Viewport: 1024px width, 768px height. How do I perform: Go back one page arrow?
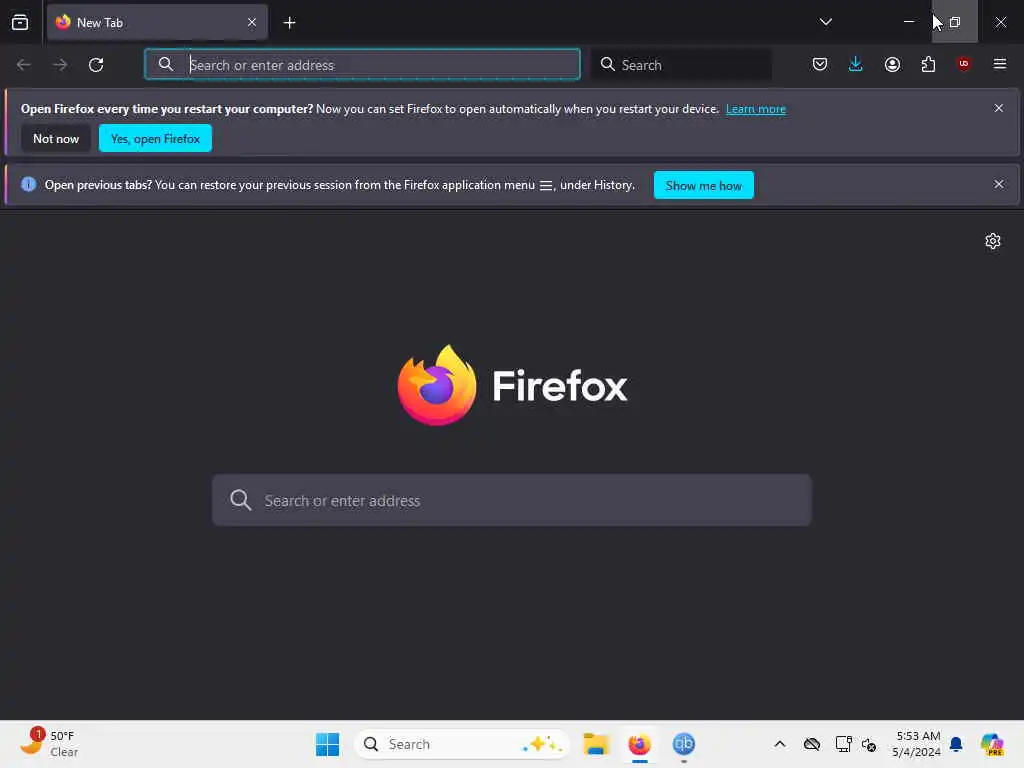(24, 65)
